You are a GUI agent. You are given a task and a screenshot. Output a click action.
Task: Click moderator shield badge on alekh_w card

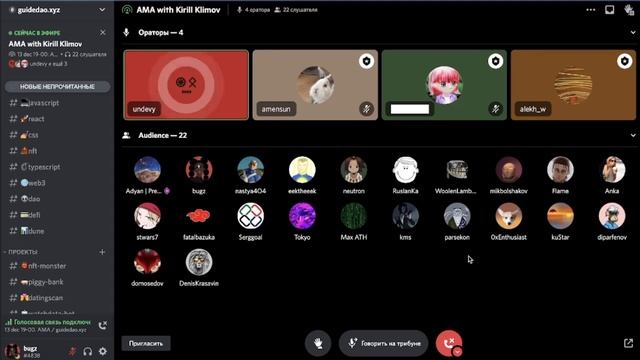(x=624, y=61)
